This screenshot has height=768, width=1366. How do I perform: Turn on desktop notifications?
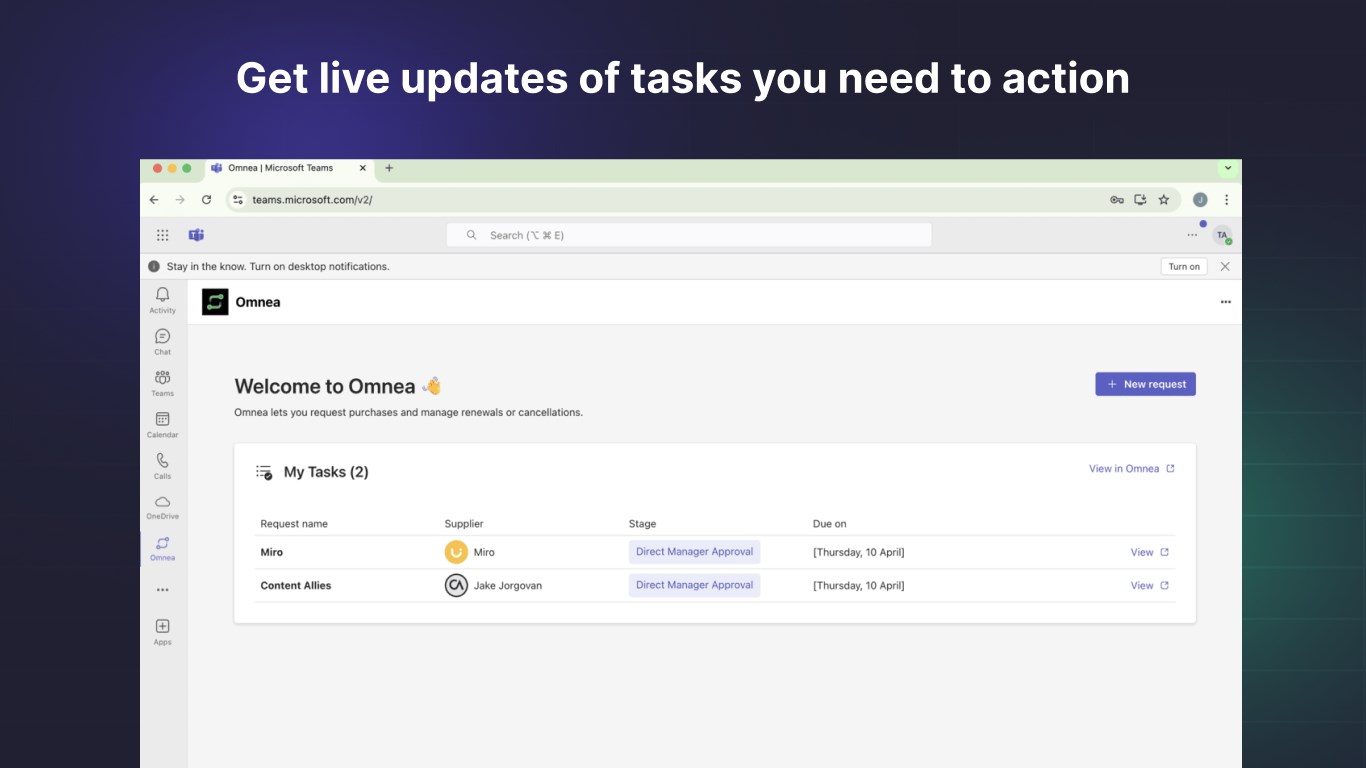(1184, 266)
